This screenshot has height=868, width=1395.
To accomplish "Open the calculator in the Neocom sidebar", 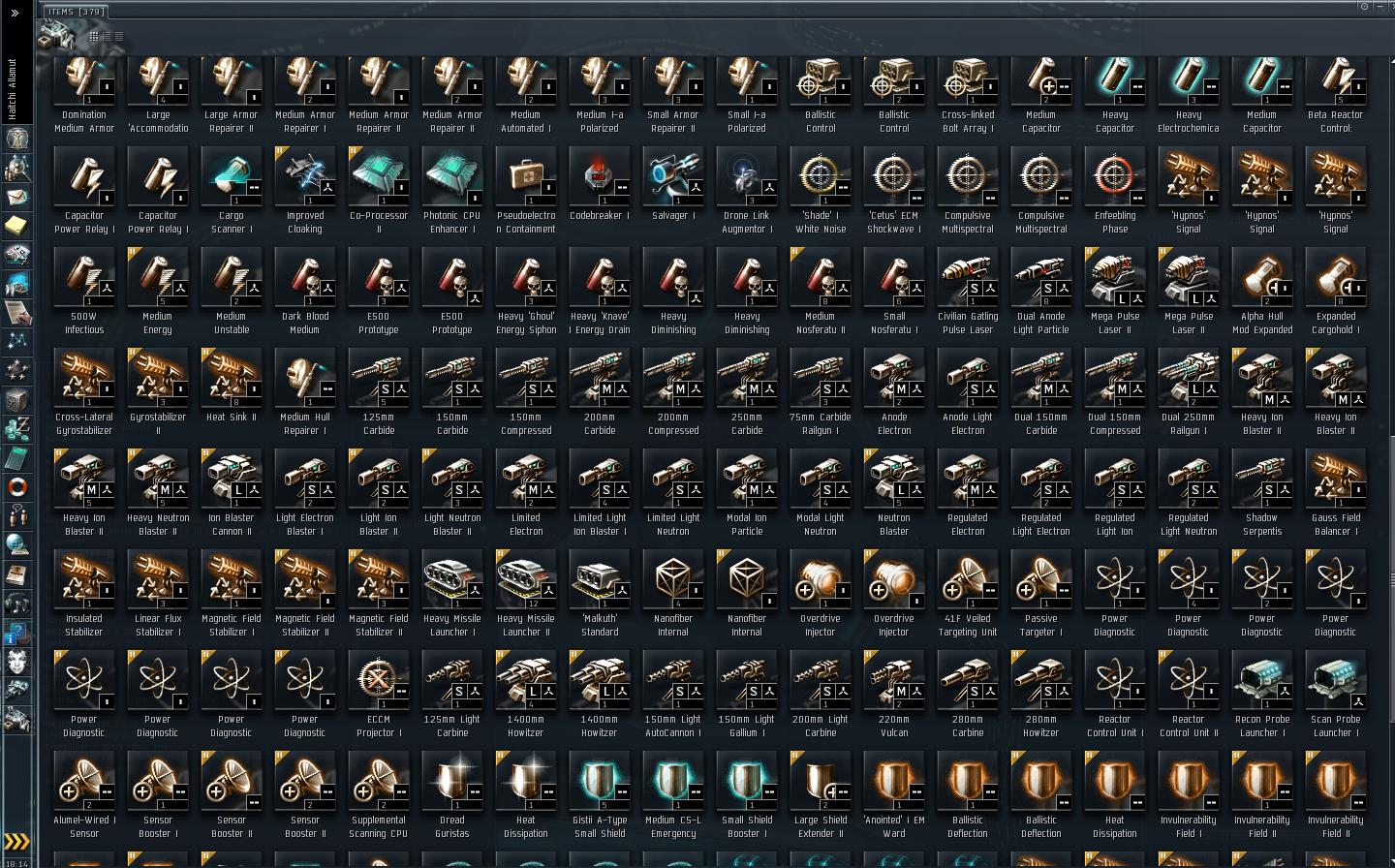I will [16, 457].
